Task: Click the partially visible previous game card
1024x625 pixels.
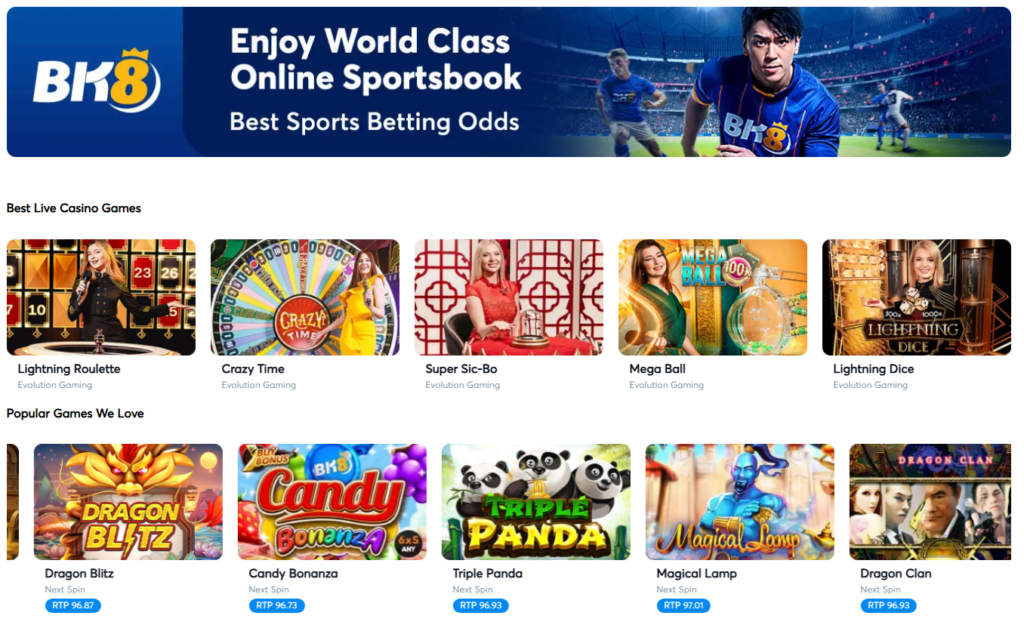Action: pyautogui.click(x=12, y=502)
